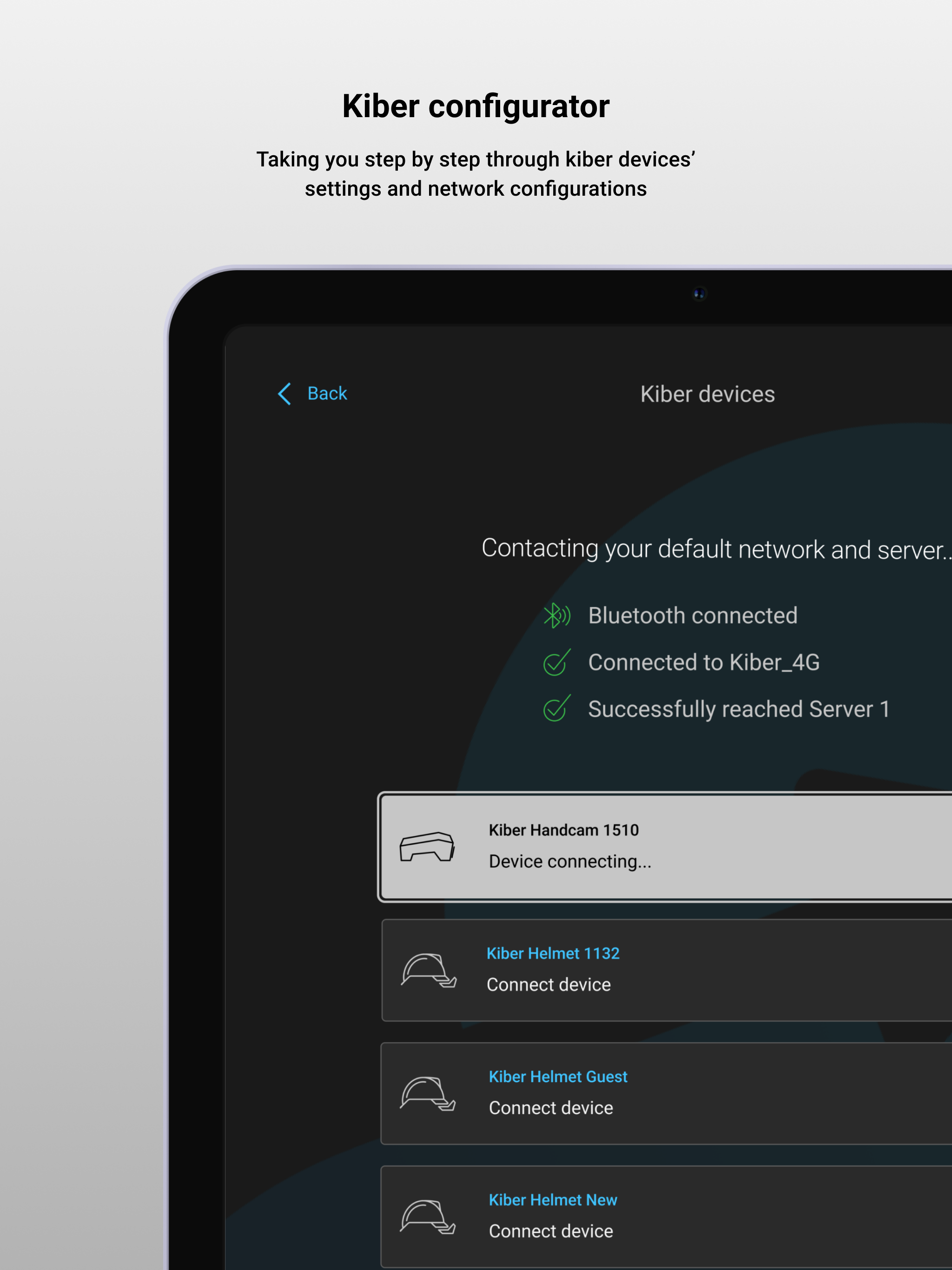The image size is (952, 1270).
Task: Tap the 'Connected to Kiber_4G' status text
Action: click(703, 662)
